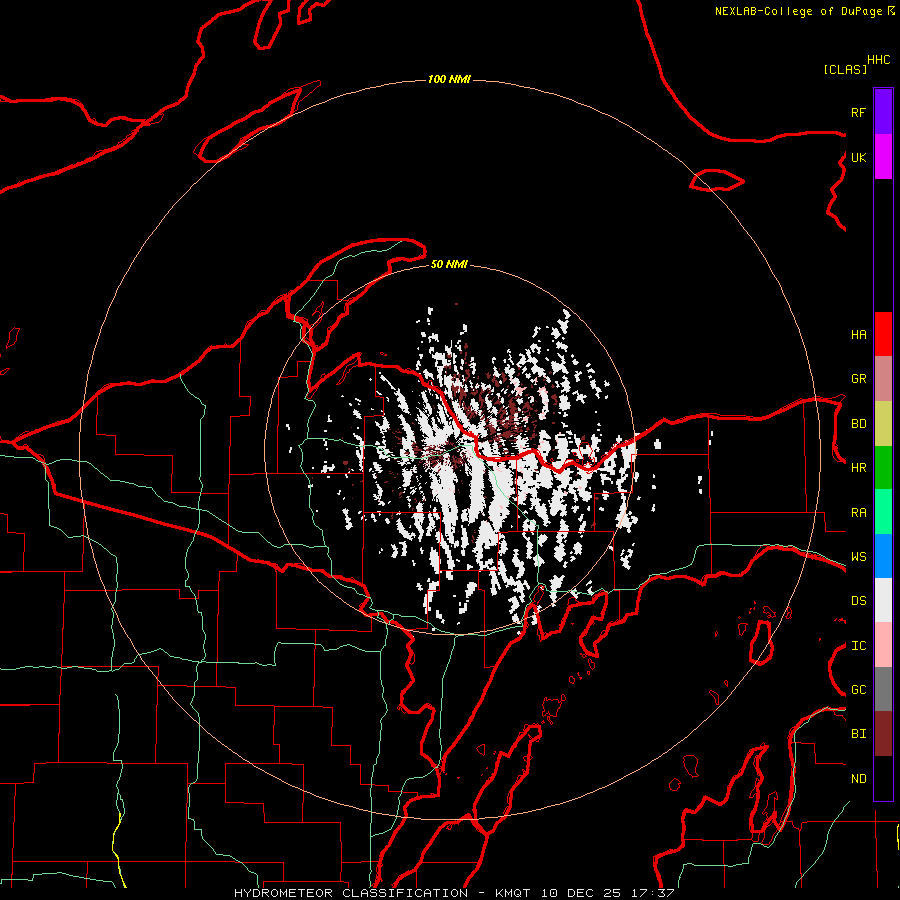Click the "GR" legend label
The width and height of the screenshot is (900, 900).
(x=858, y=379)
